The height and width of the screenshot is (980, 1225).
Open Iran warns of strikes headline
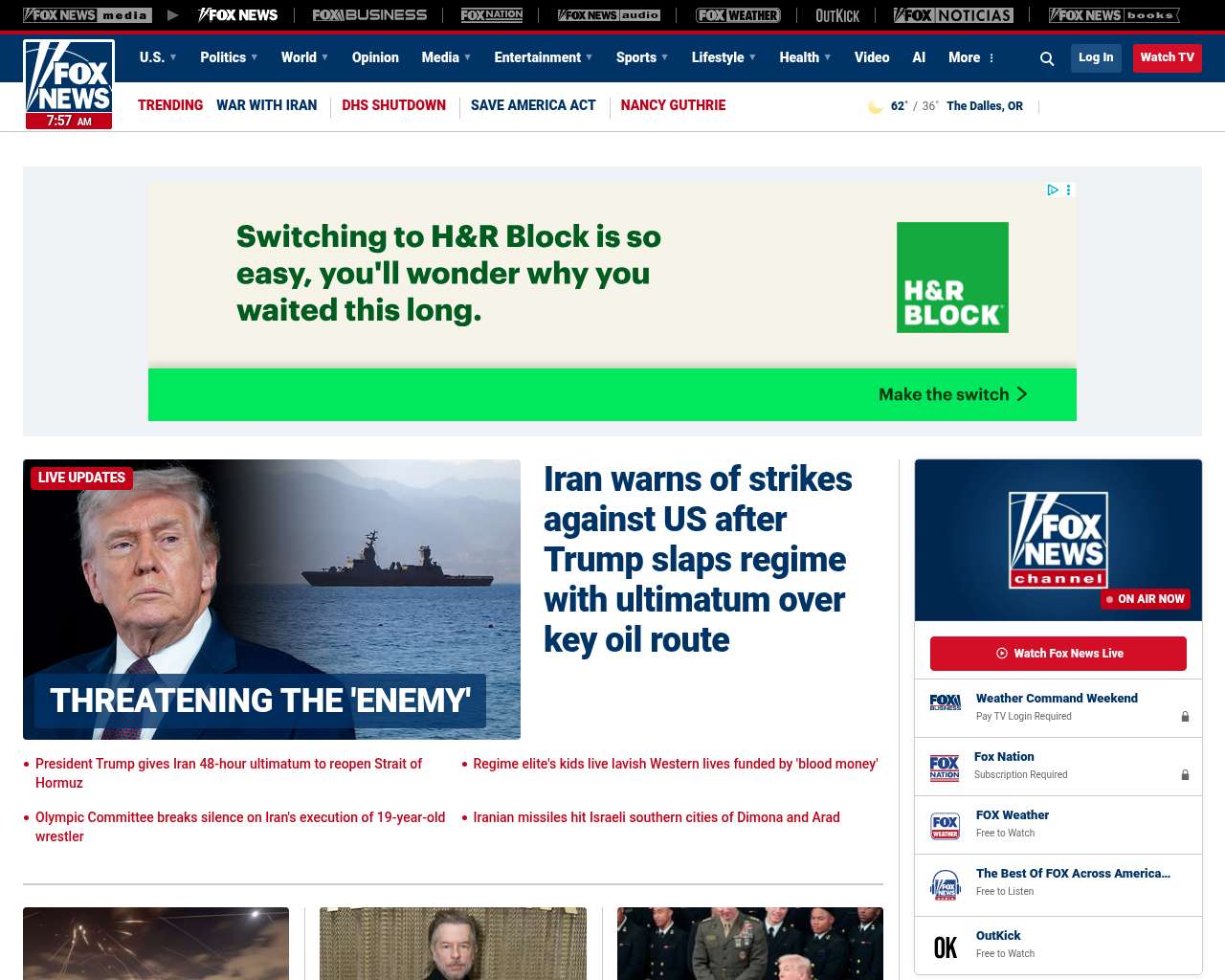coord(698,559)
